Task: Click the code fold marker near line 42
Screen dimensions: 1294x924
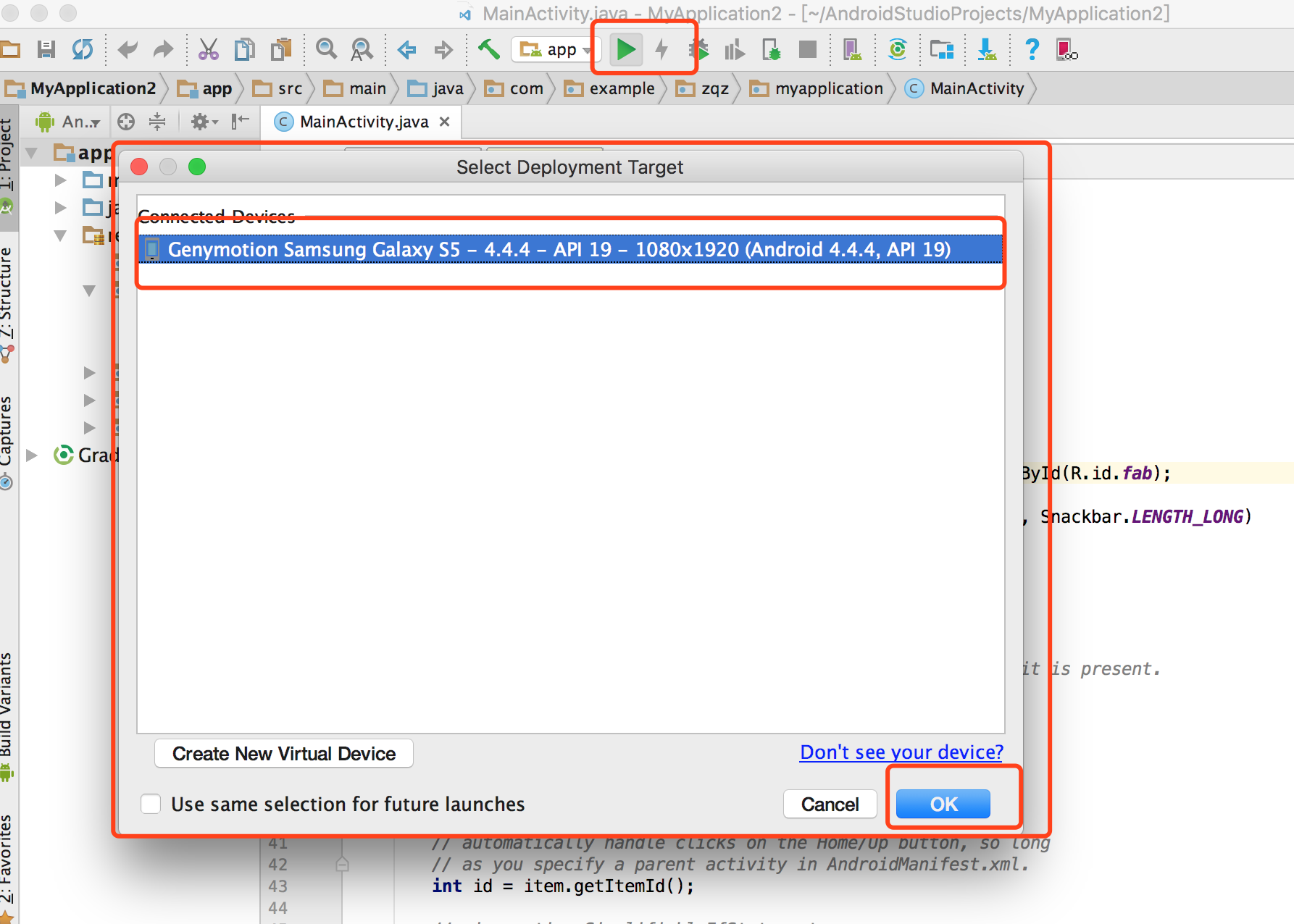Action: (343, 864)
